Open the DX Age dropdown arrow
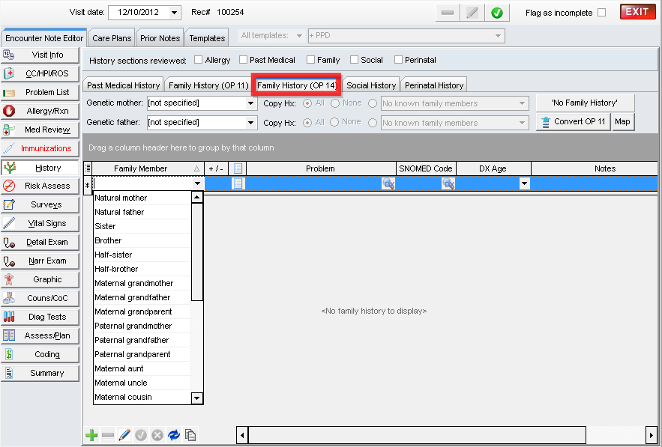Screen dimensions: 662x447 click(524, 184)
